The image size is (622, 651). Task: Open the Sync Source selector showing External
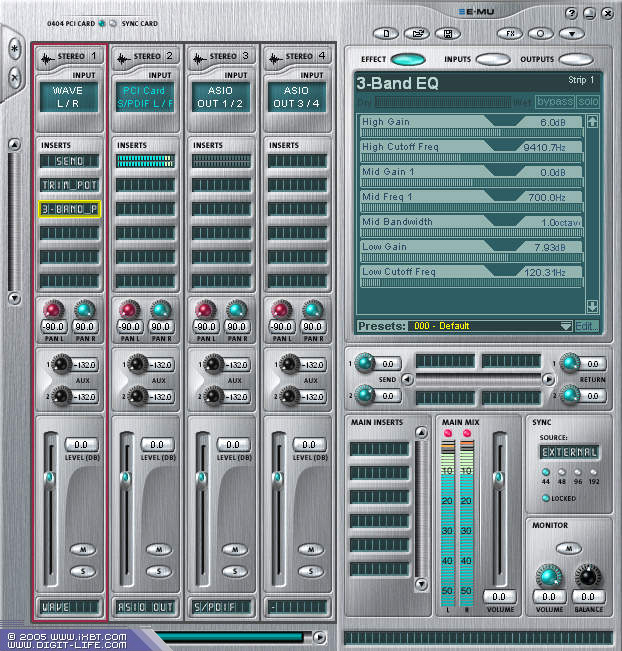[568, 452]
